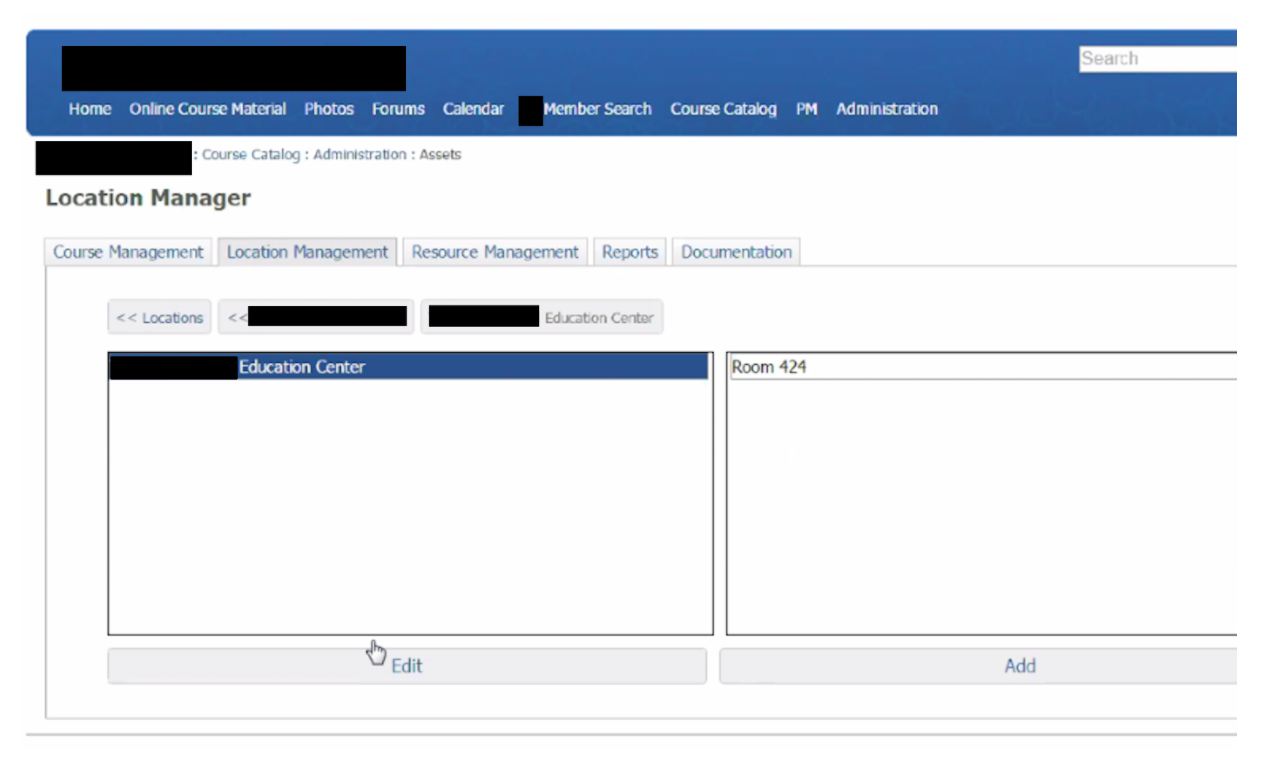Navigate to Home in the menu bar
Viewport: 1268px width, 770px height.
(89, 109)
